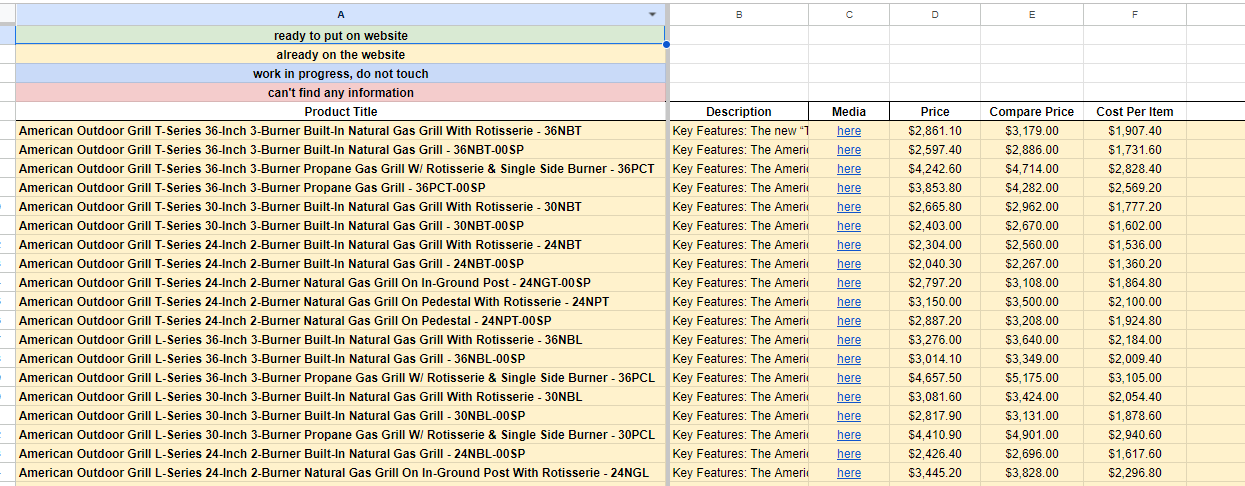Select cost per item cell $3,105.00
This screenshot has width=1245, height=486.
click(x=1135, y=378)
